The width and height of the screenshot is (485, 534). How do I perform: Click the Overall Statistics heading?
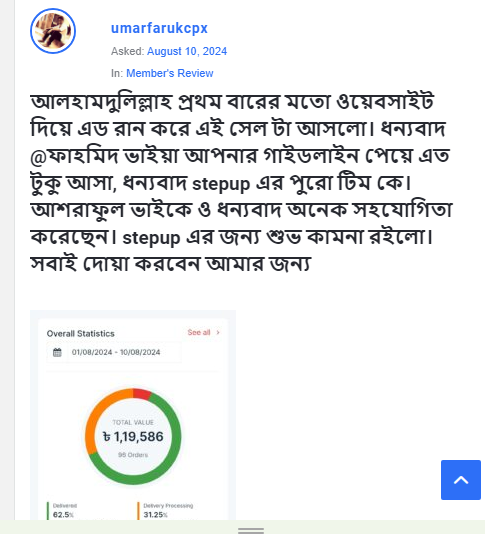80,333
